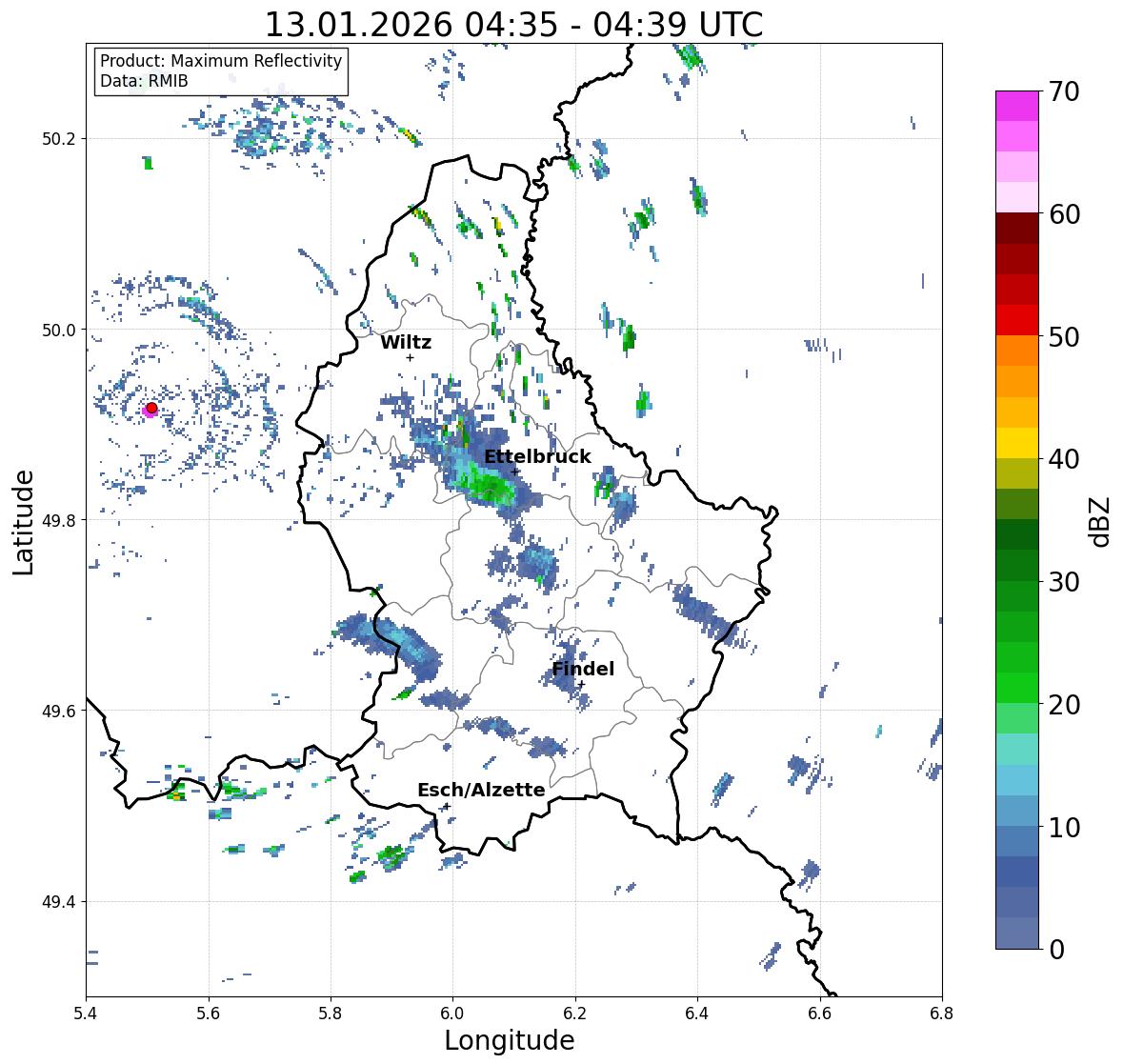The height and width of the screenshot is (1064, 1123).
Task: Click the cross marker at Findel
Action: tap(582, 685)
